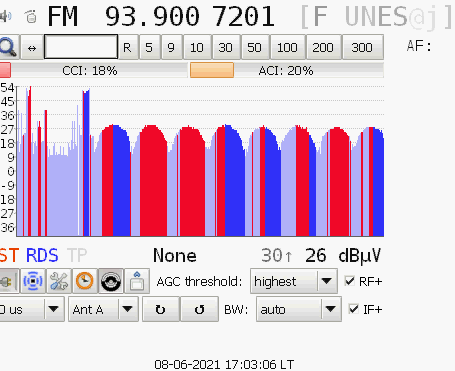455x371 pixels.
Task: Click the speaker volume icon
Action: pos(6,16)
